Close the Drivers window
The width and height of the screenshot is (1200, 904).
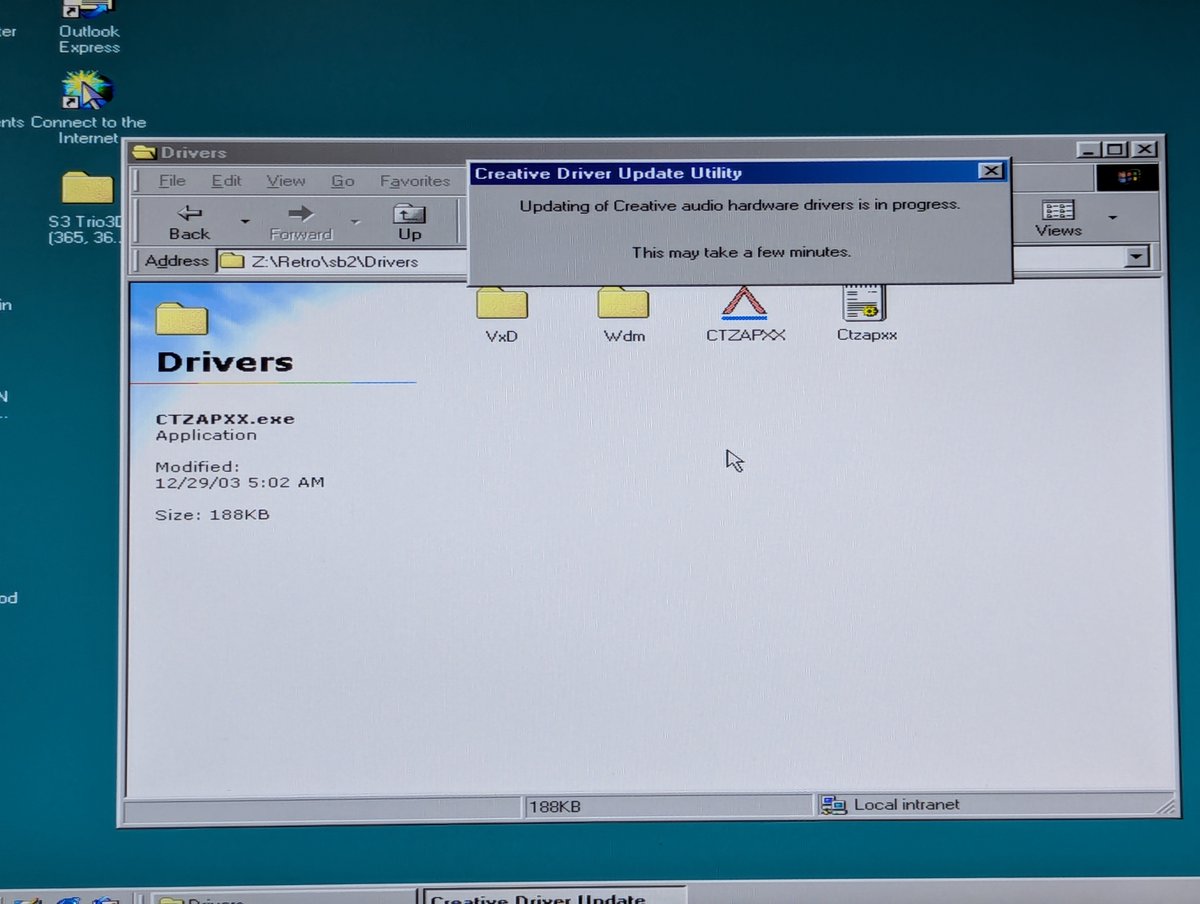1145,149
